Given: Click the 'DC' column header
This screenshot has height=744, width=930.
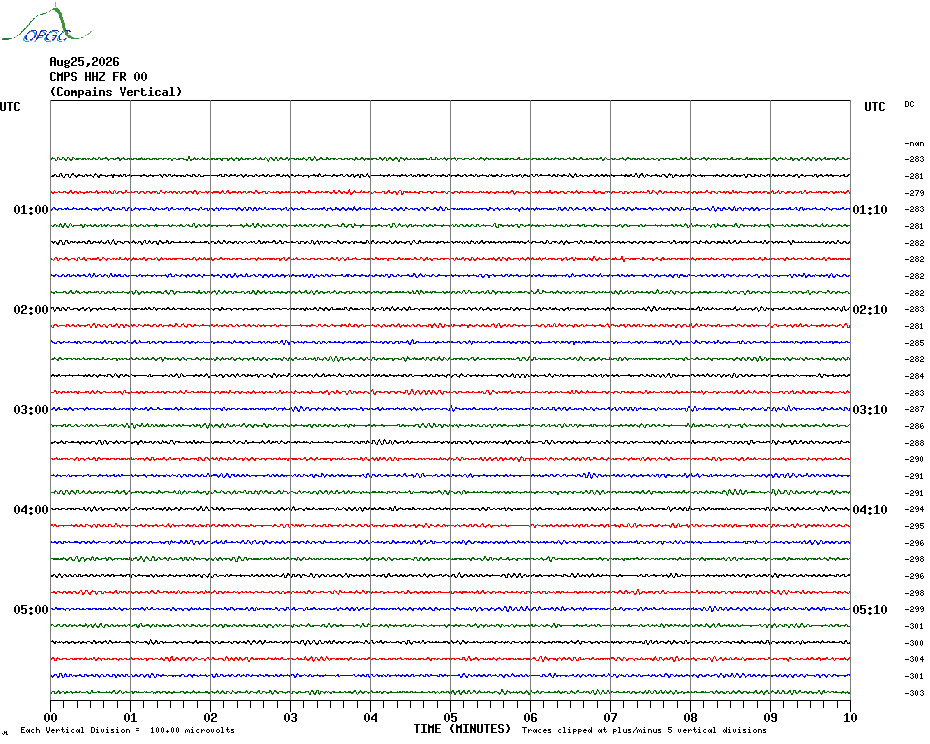Looking at the screenshot, I should [x=909, y=104].
